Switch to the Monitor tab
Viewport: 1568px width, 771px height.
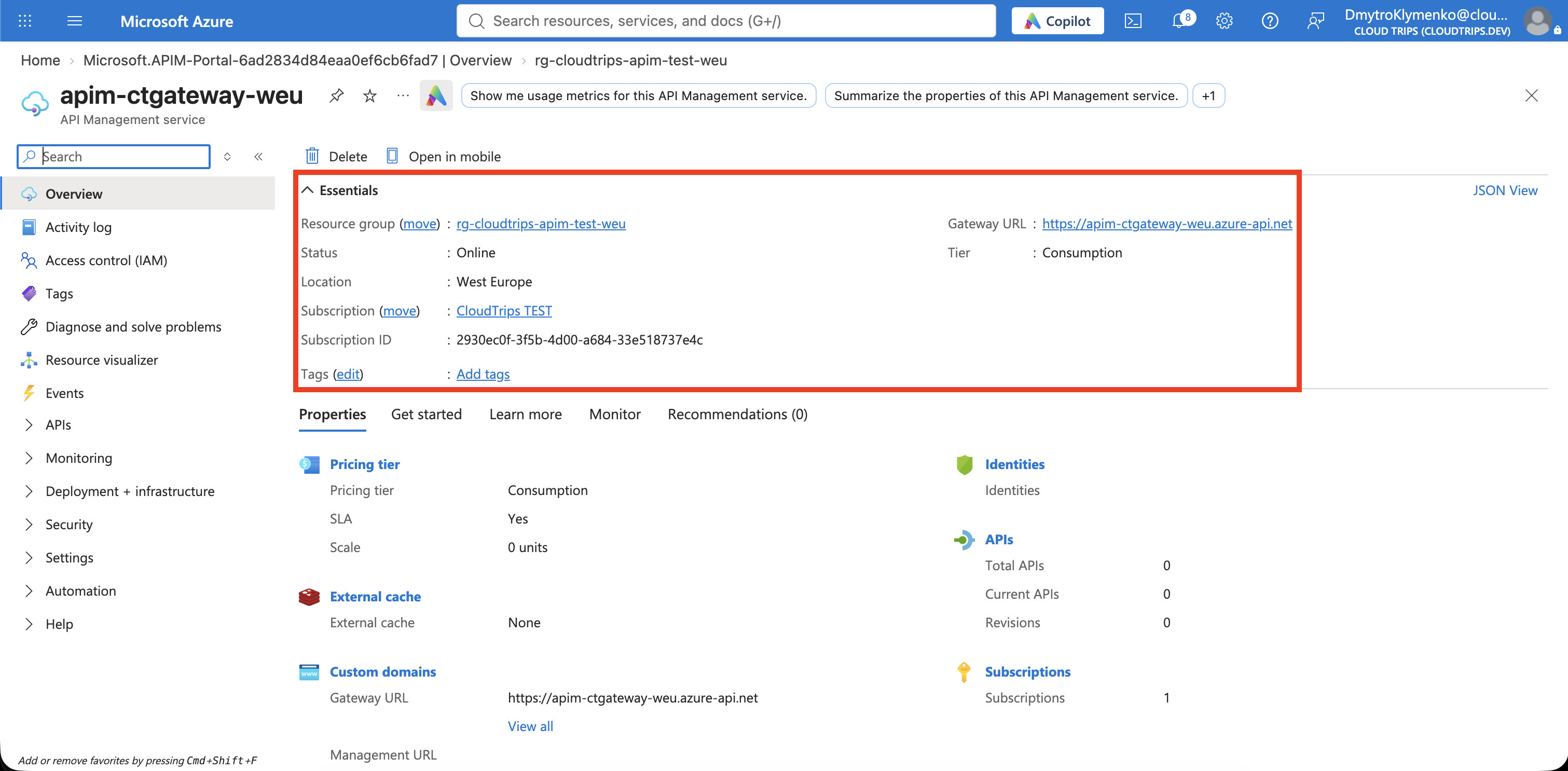(615, 415)
